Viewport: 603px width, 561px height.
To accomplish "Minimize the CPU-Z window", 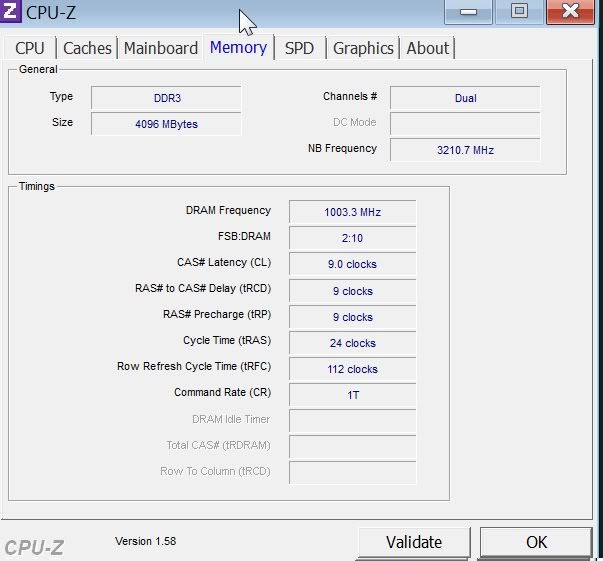I will pos(468,12).
